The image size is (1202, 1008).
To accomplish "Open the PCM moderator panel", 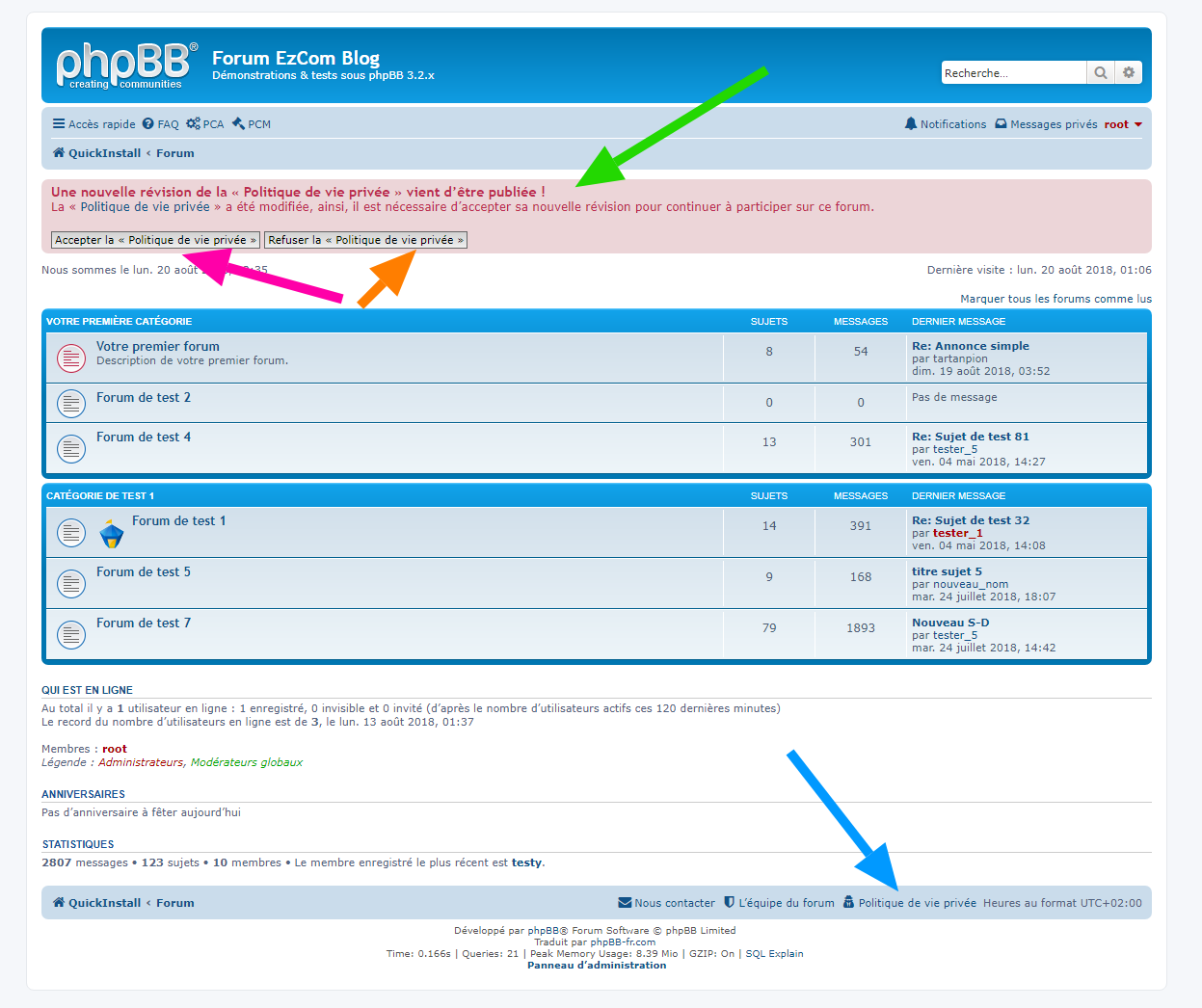I will click(x=252, y=124).
